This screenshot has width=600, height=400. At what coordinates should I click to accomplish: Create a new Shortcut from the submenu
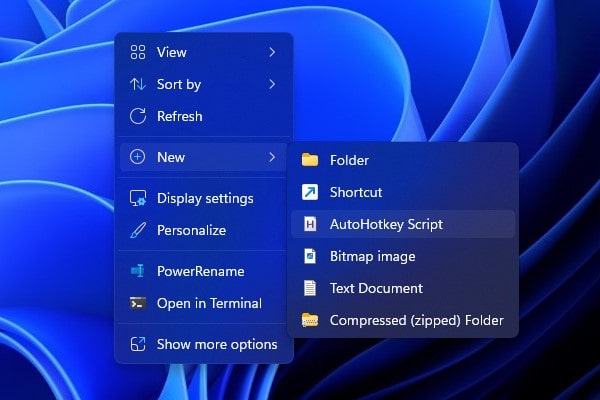(x=403, y=192)
